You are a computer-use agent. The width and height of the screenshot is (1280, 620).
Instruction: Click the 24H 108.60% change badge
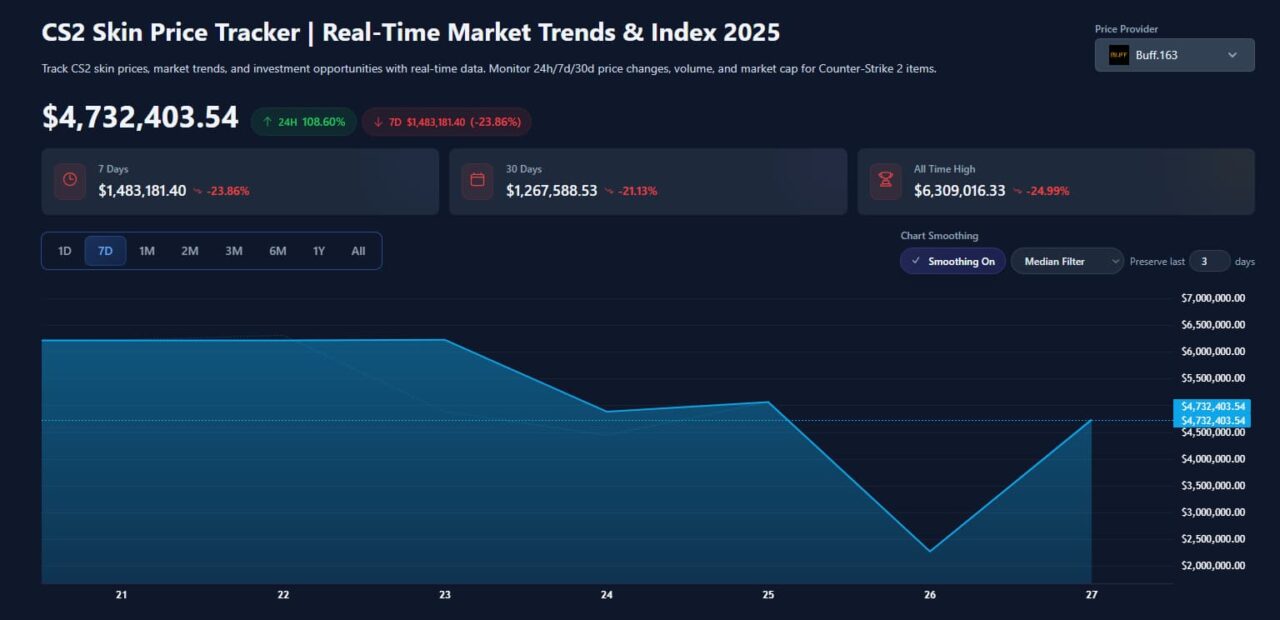(303, 122)
